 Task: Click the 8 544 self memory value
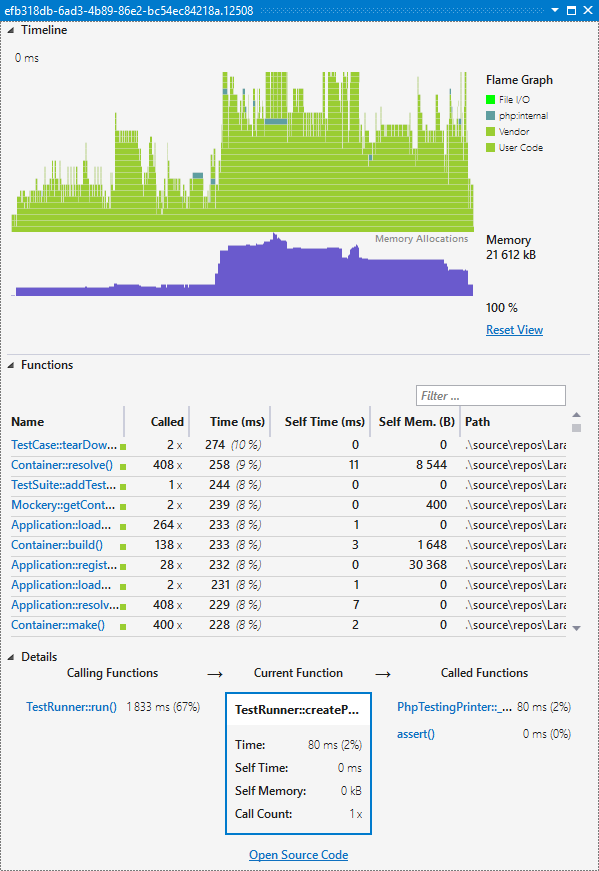pyautogui.click(x=431, y=465)
